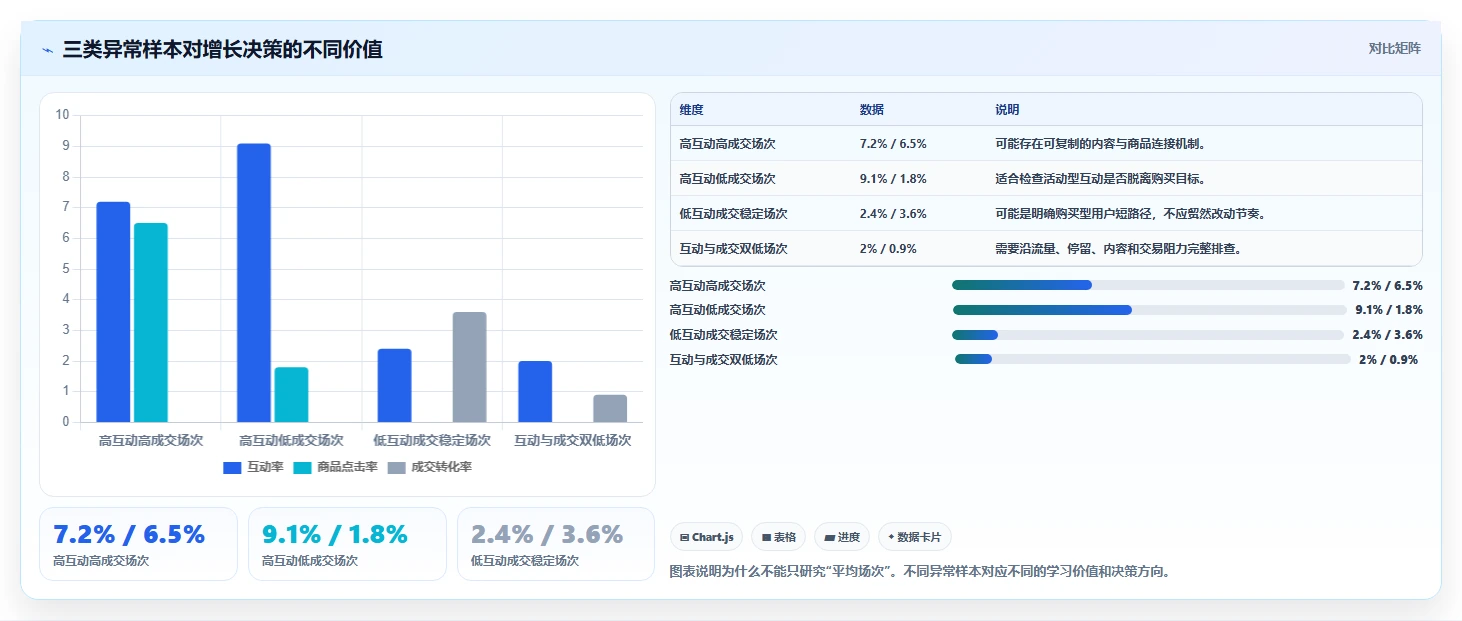The image size is (1462, 621).
Task: Click the 表格 tag chip
Action: (x=778, y=537)
